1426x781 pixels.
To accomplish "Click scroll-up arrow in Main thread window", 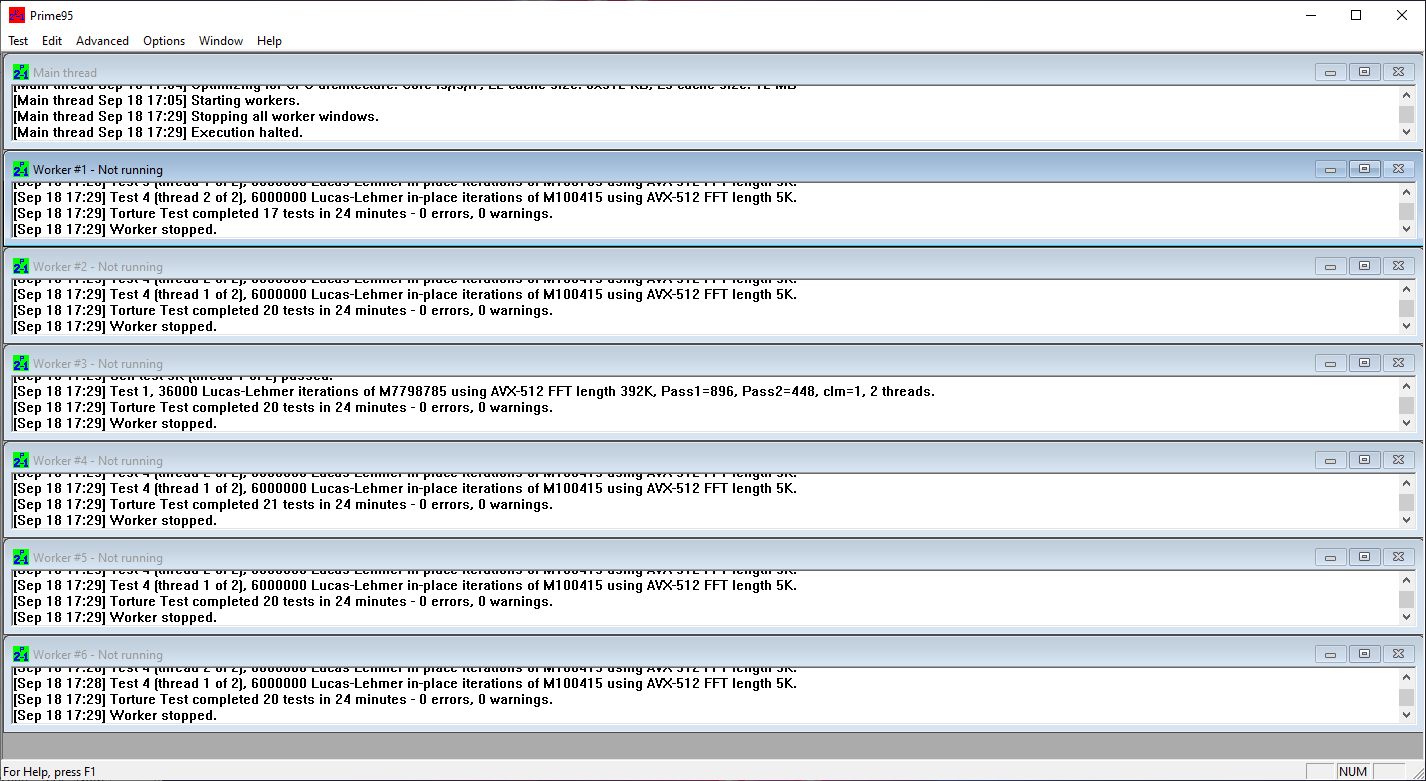I will point(1407,95).
